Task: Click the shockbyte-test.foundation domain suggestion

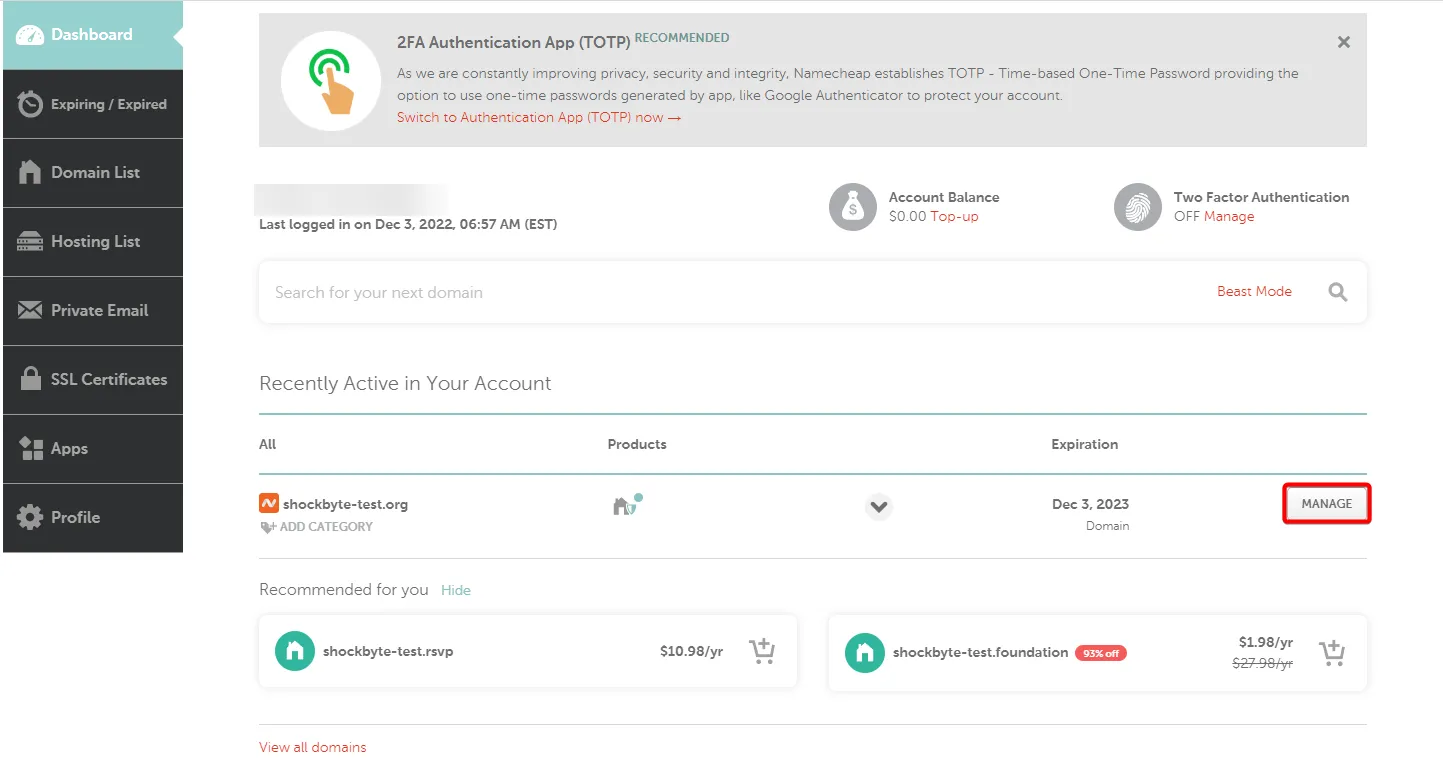Action: pos(981,652)
